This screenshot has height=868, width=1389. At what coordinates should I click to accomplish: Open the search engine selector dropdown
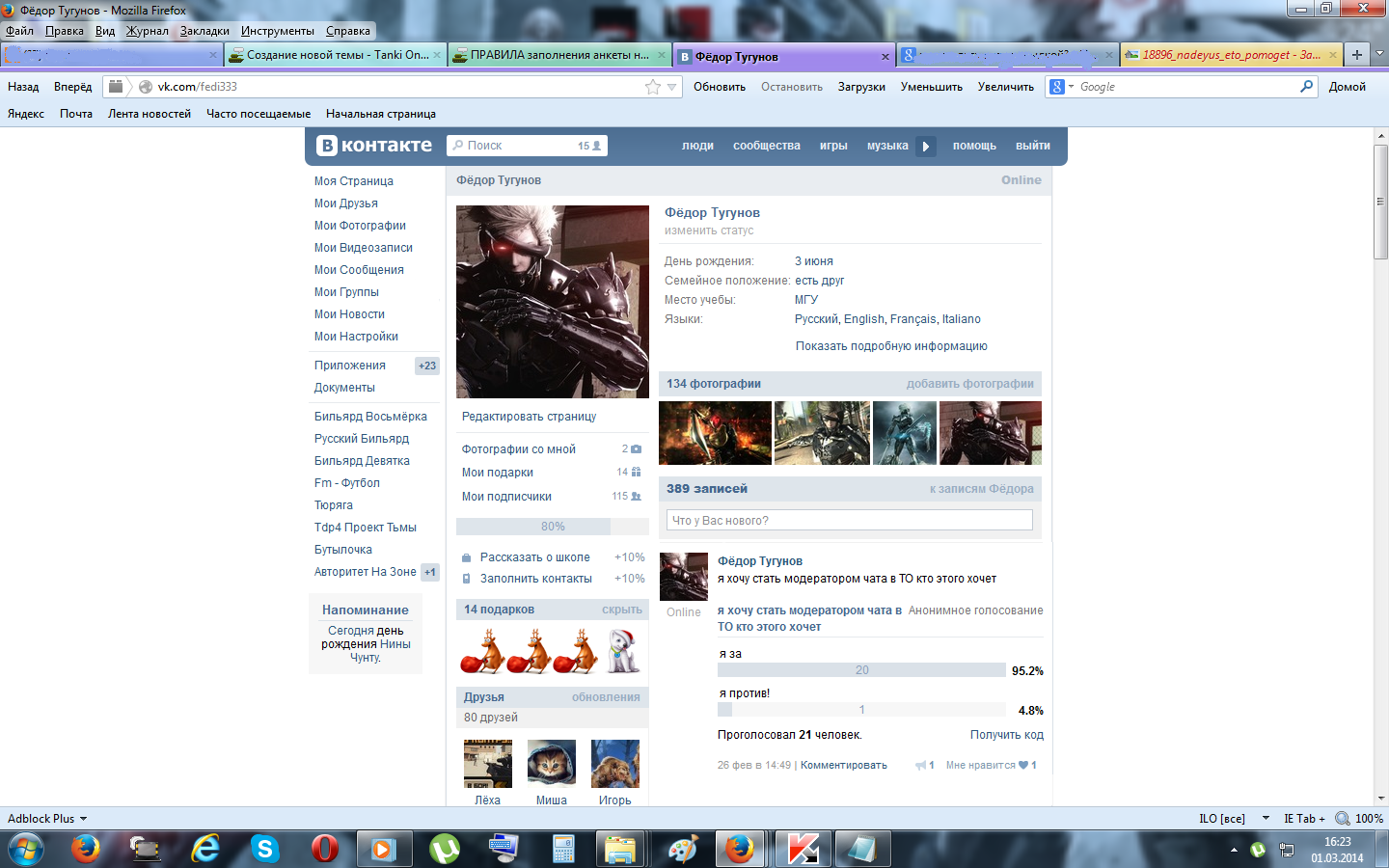[x=1062, y=87]
